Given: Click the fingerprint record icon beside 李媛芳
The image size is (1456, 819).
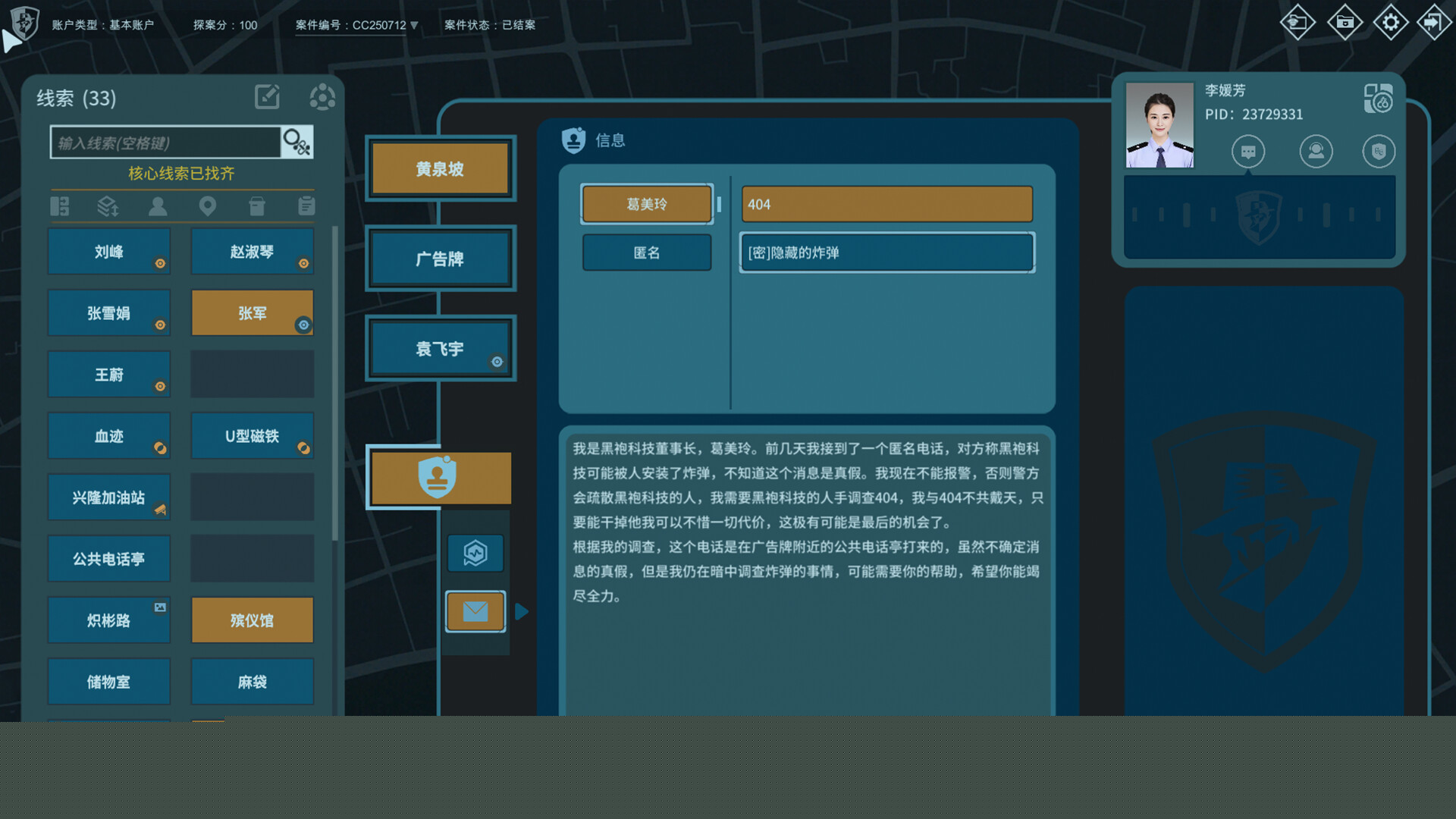Looking at the screenshot, I should pyautogui.click(x=1378, y=99).
